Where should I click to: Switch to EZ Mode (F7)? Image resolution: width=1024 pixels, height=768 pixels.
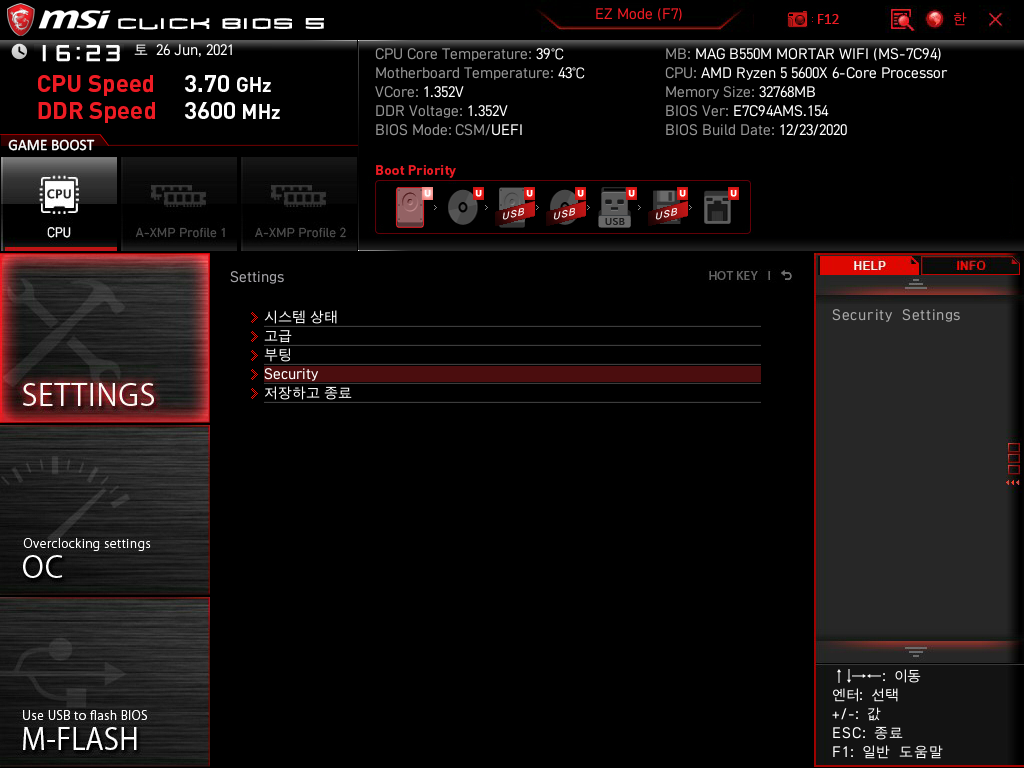click(x=638, y=14)
